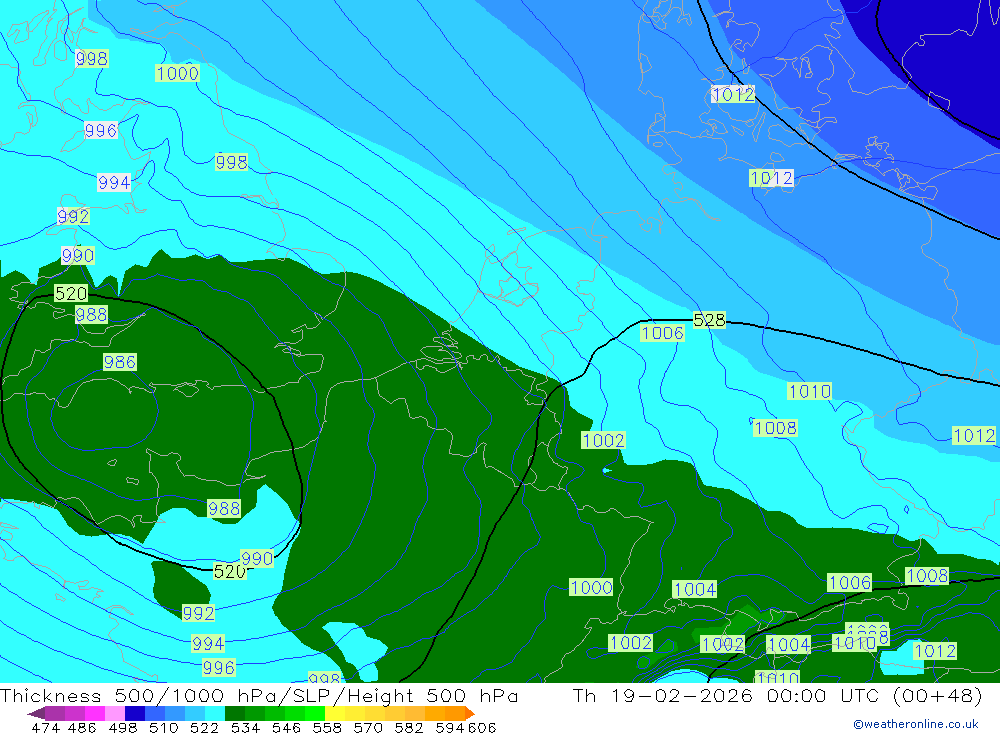1000x733 pixels.
Task: Click the legend value 546
Action: 286,727
